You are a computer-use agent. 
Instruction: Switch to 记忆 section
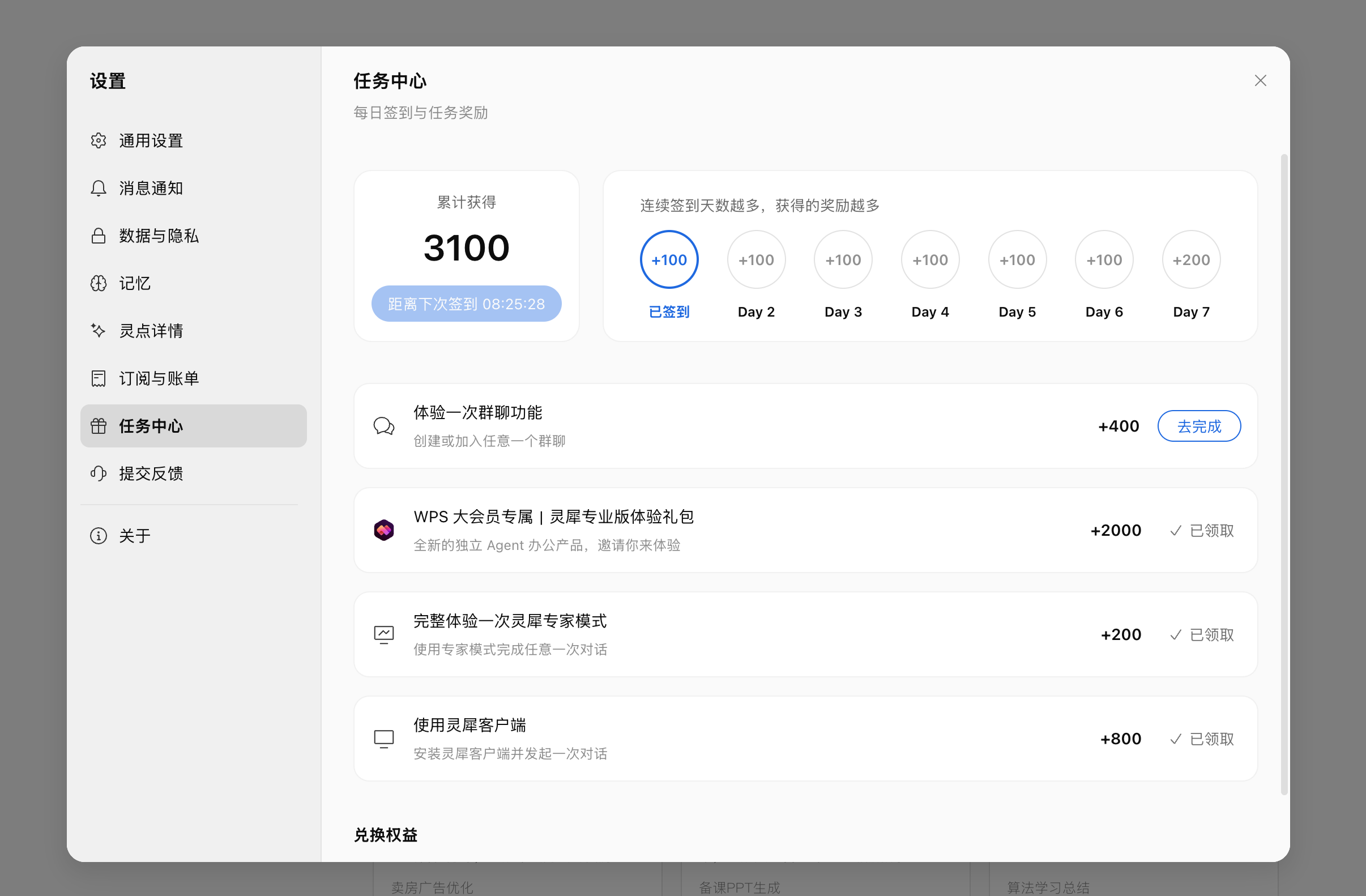point(194,284)
